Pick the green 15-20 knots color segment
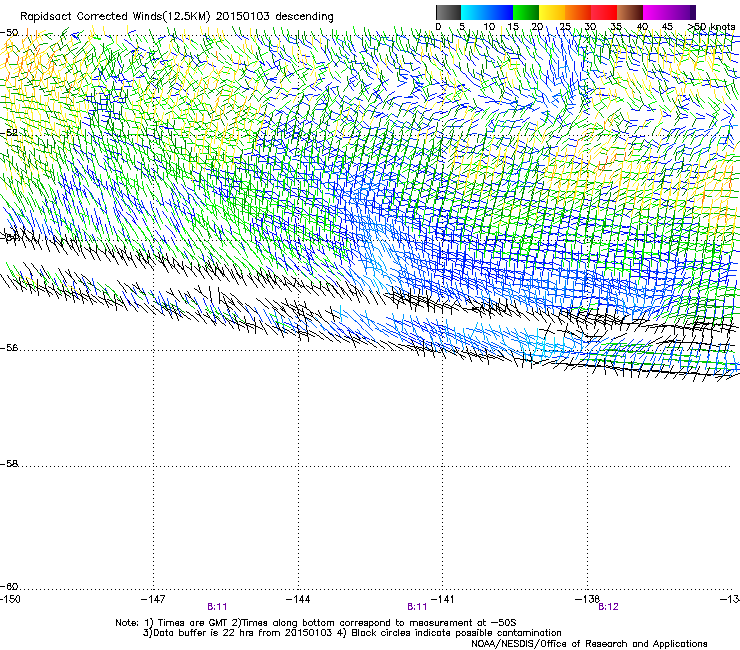This screenshot has height=650, width=740. [525, 12]
